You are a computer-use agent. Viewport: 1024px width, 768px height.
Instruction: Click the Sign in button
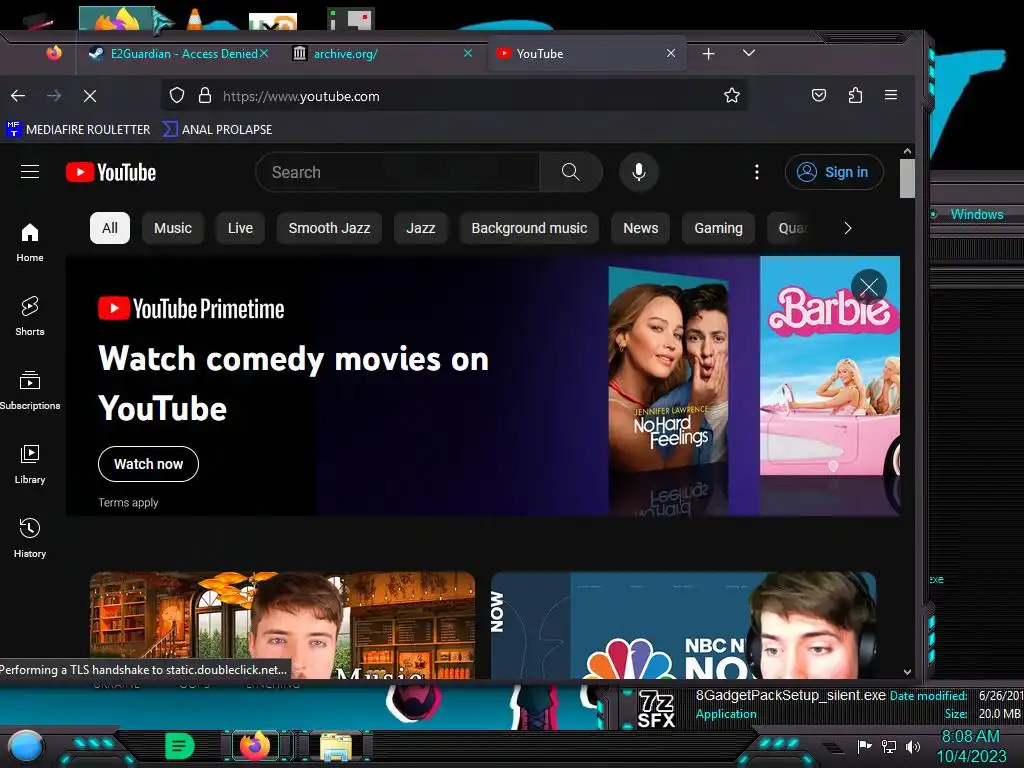point(834,172)
